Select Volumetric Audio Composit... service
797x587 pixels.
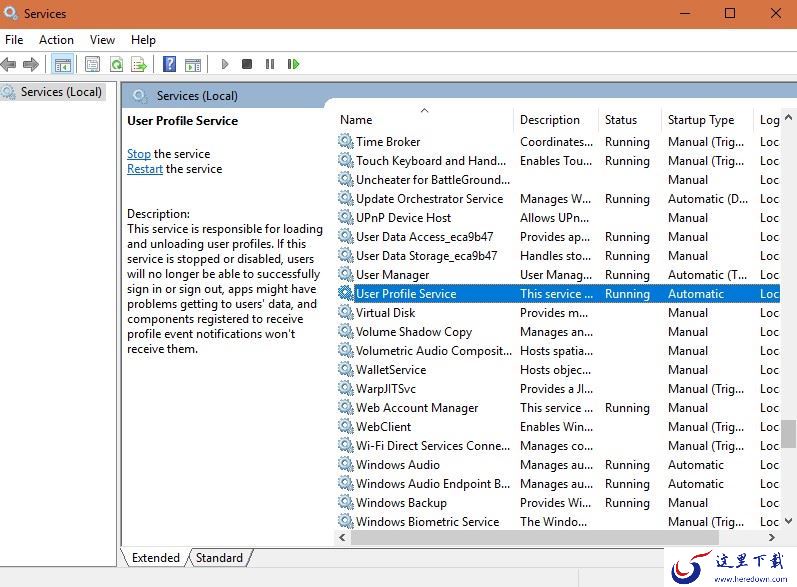(x=558, y=351)
